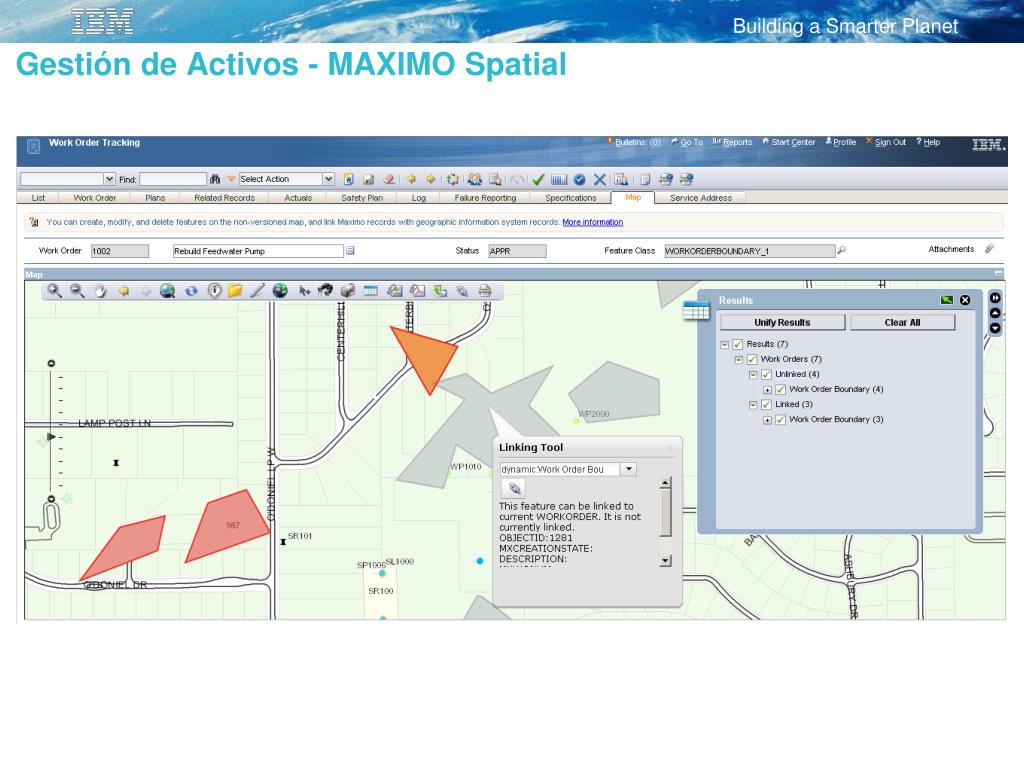Switch to the Work Order tab
1024x768 pixels.
pos(95,198)
